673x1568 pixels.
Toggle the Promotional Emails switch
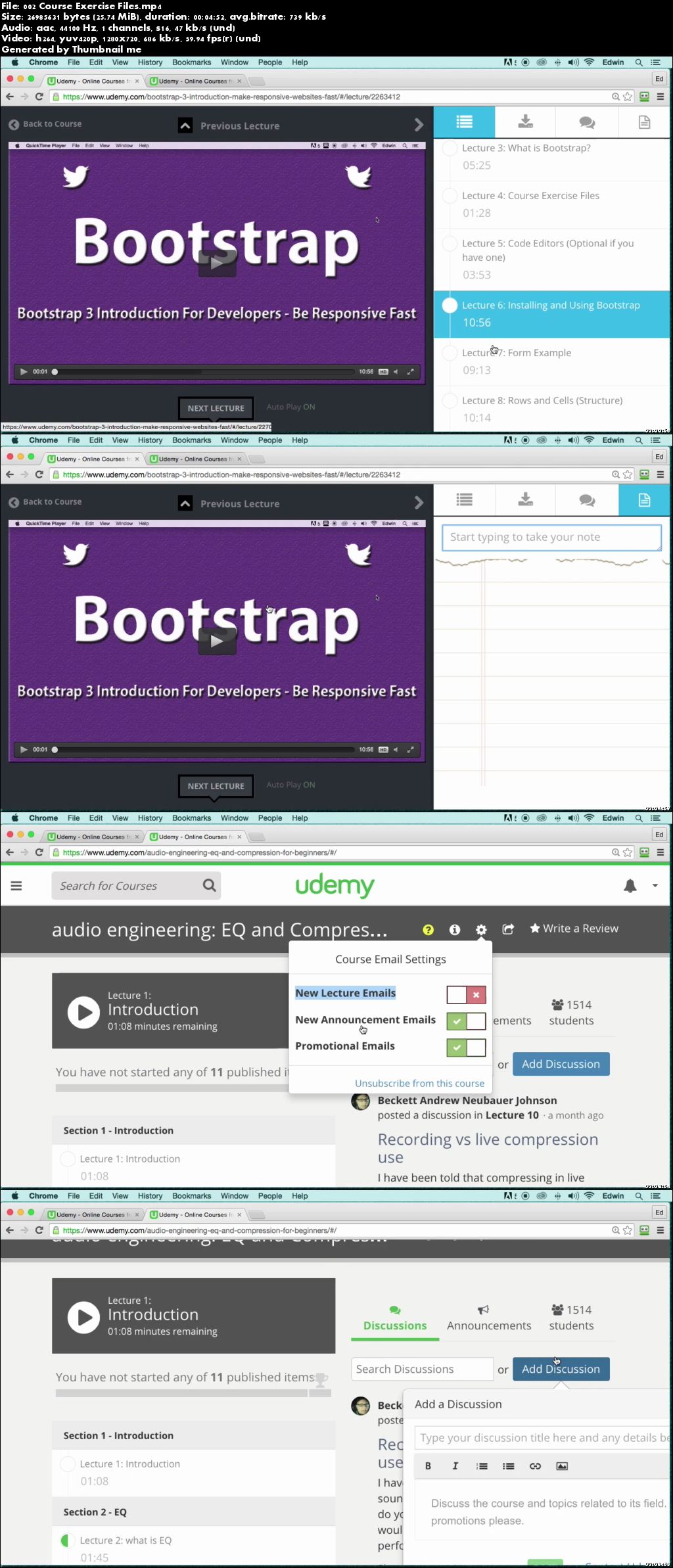click(466, 1047)
